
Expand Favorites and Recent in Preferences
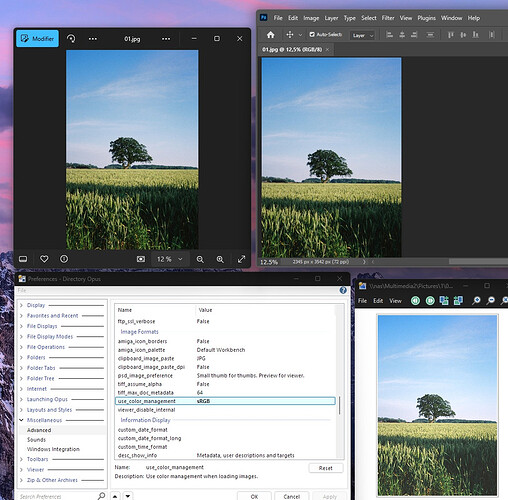(21, 316)
